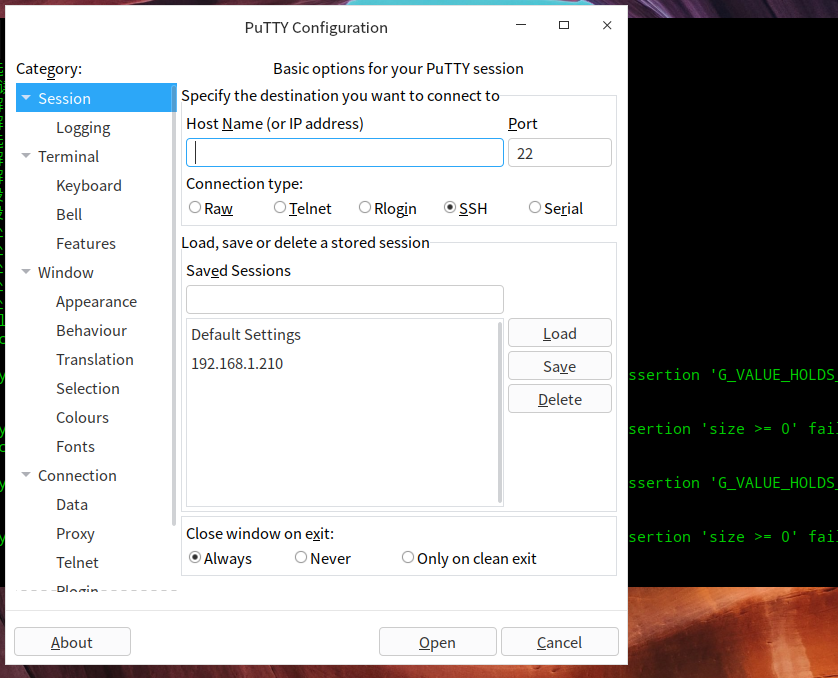Image resolution: width=838 pixels, height=678 pixels.
Task: Delete the selected saved session
Action: [560, 399]
